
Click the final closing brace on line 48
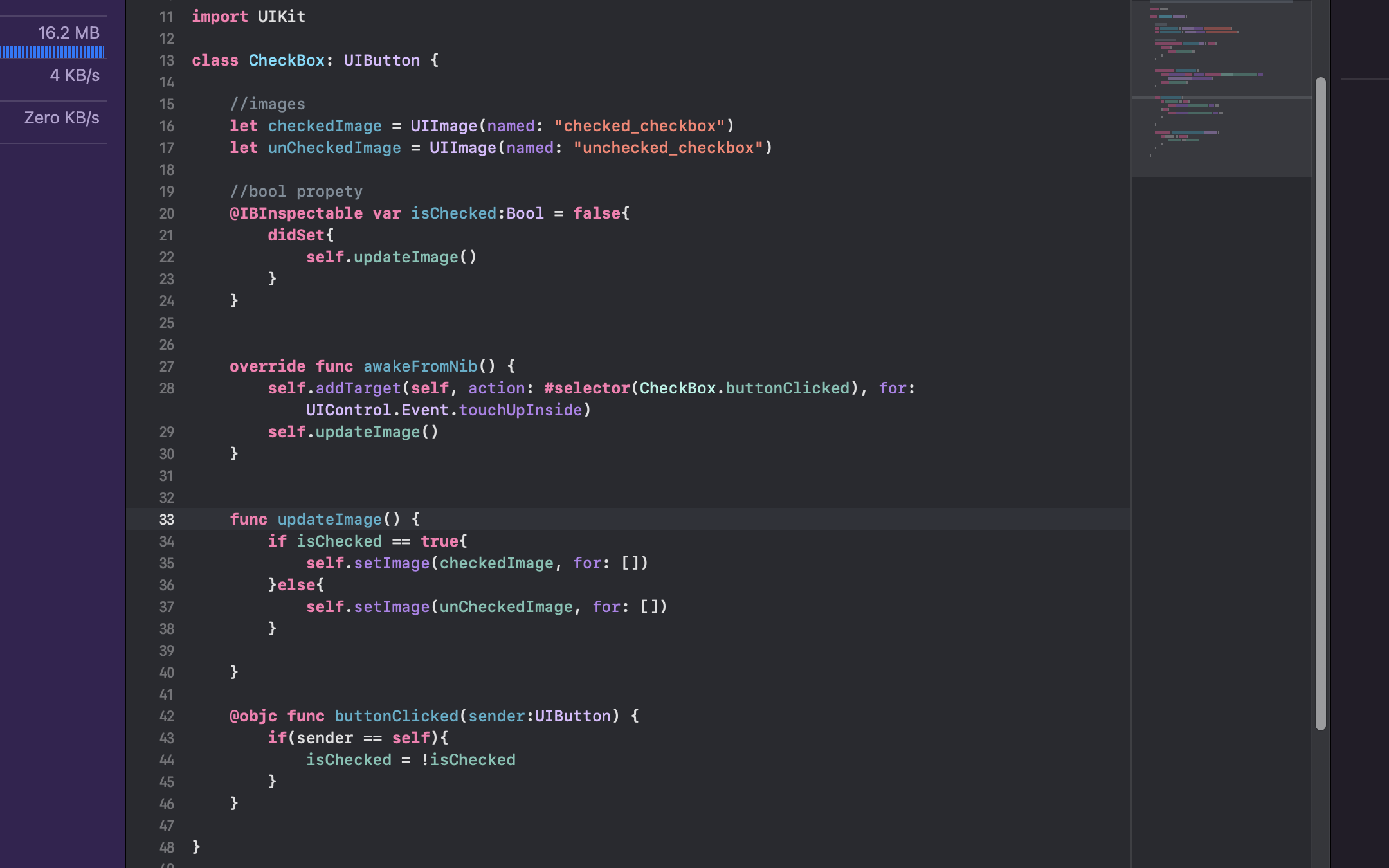196,847
